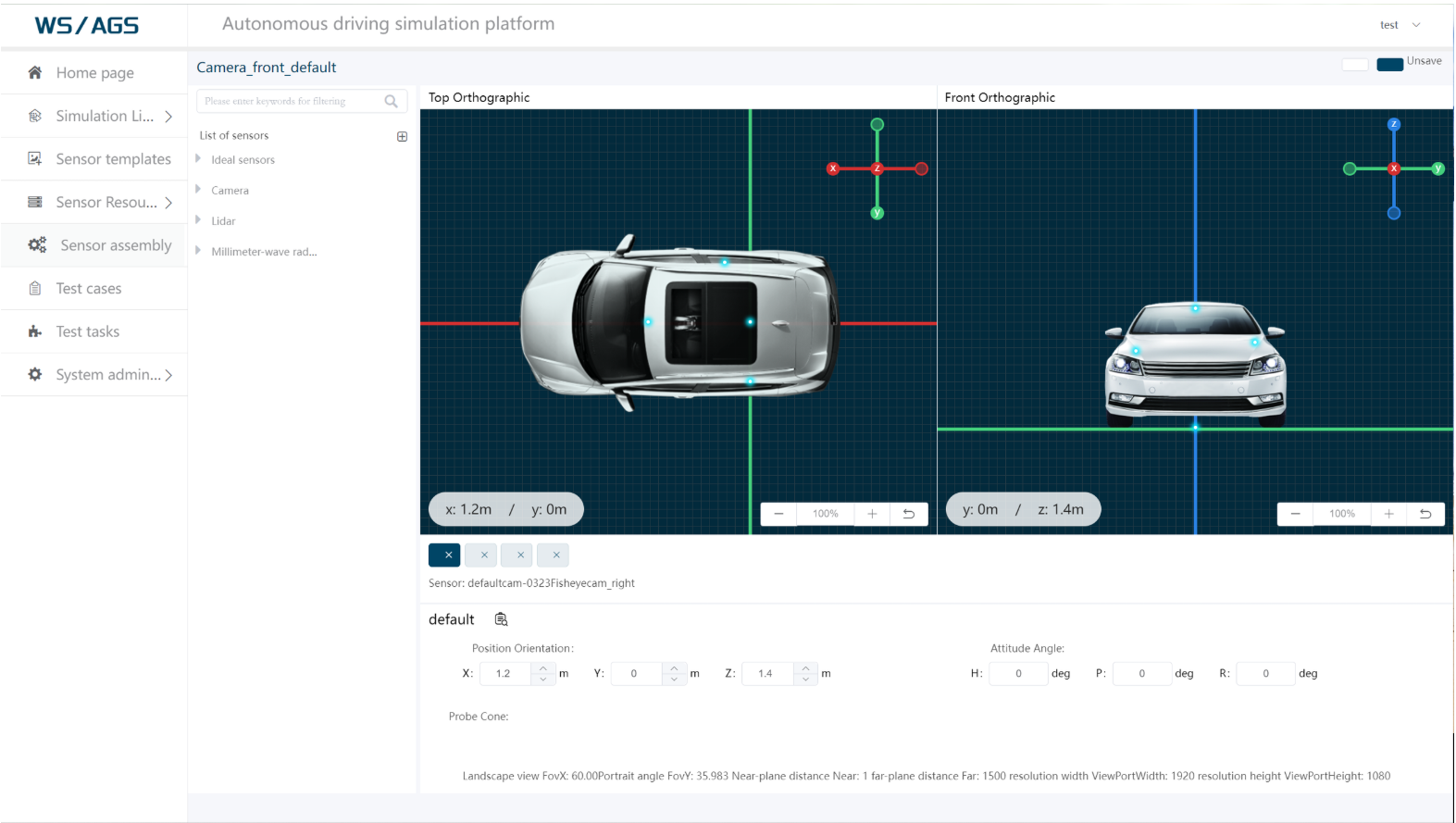Click the Sensor Resou... server icon
1456x823 pixels.
(35, 202)
